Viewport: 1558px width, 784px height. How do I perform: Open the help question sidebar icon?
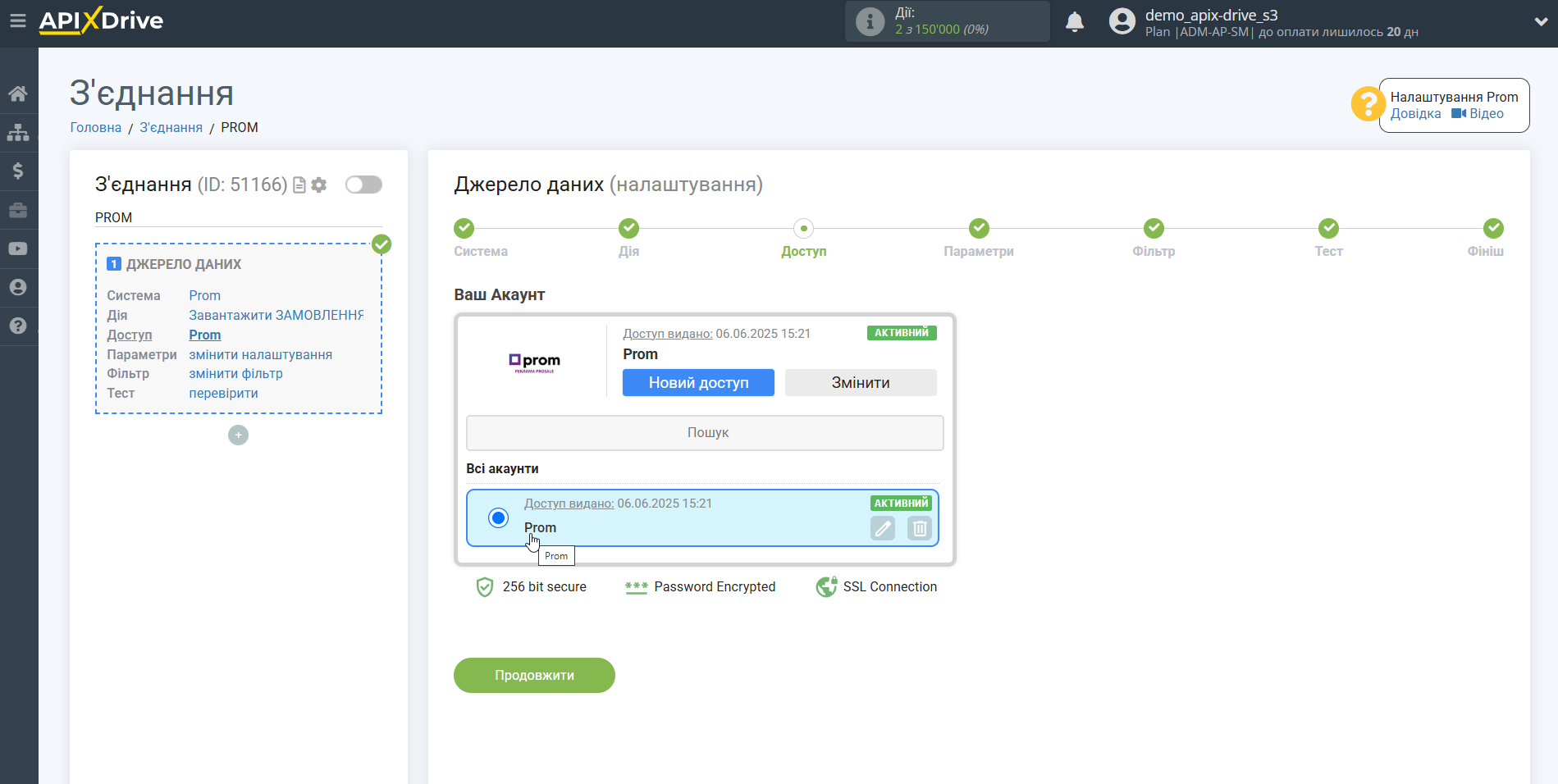[18, 326]
